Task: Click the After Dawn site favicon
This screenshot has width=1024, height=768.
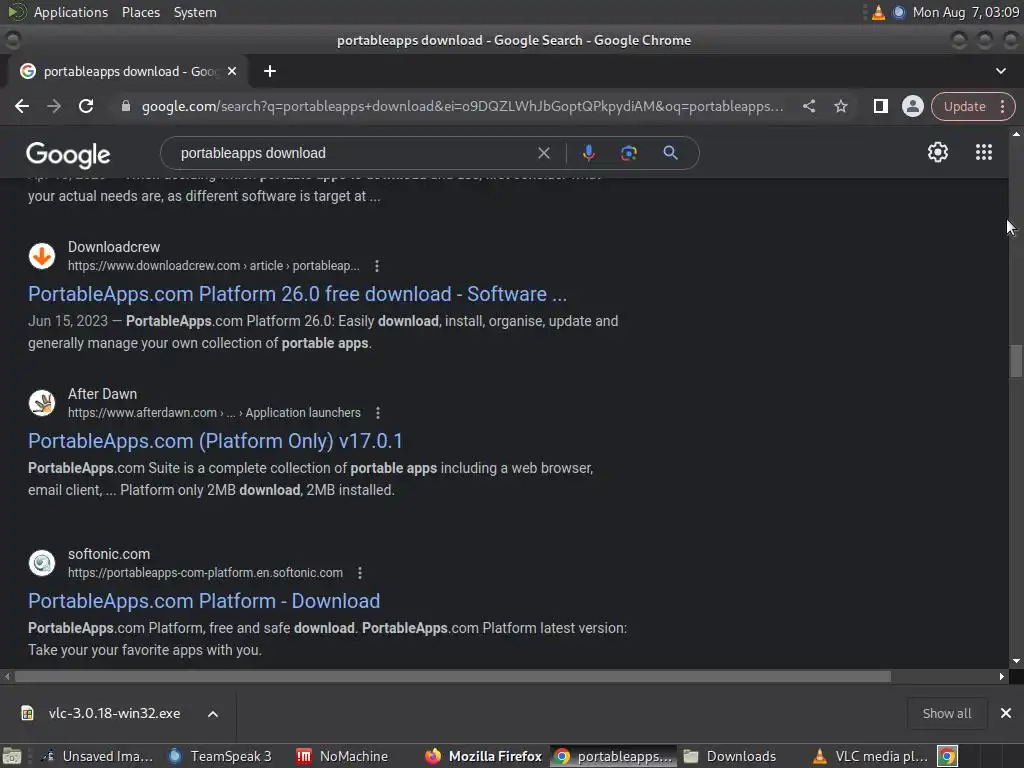Action: pos(42,403)
